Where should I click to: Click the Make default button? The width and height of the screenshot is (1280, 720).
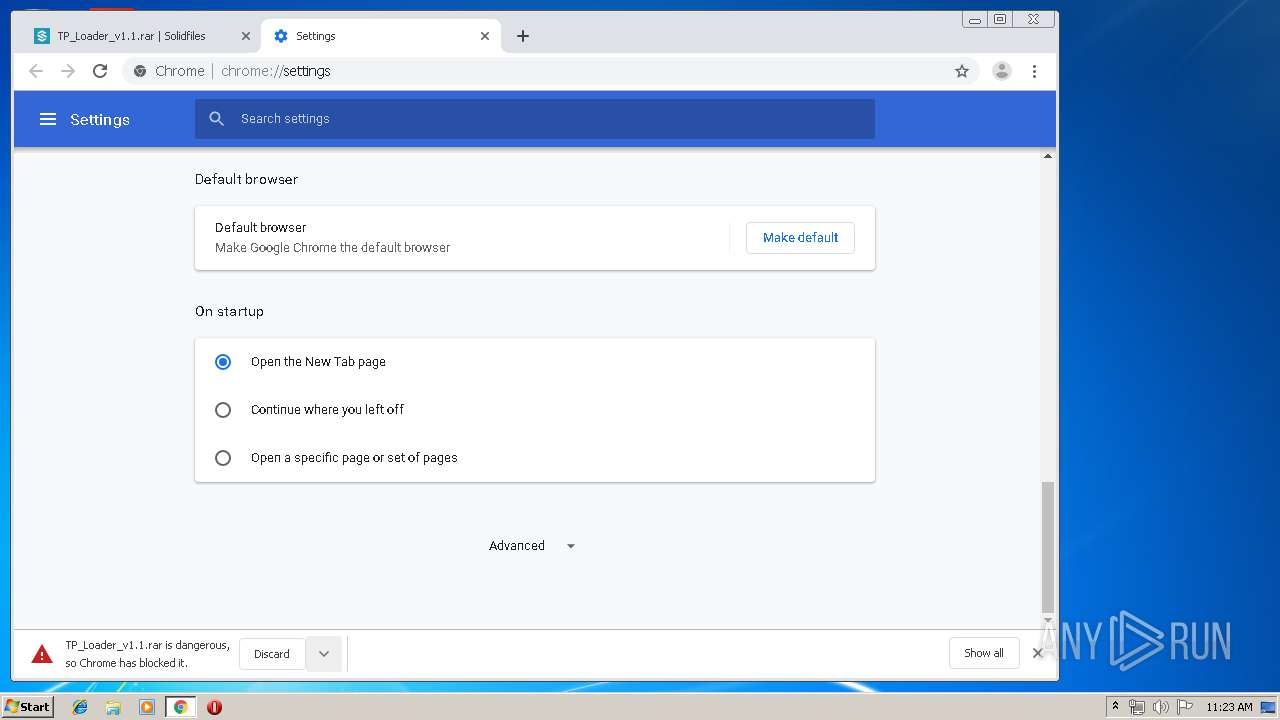(x=800, y=238)
